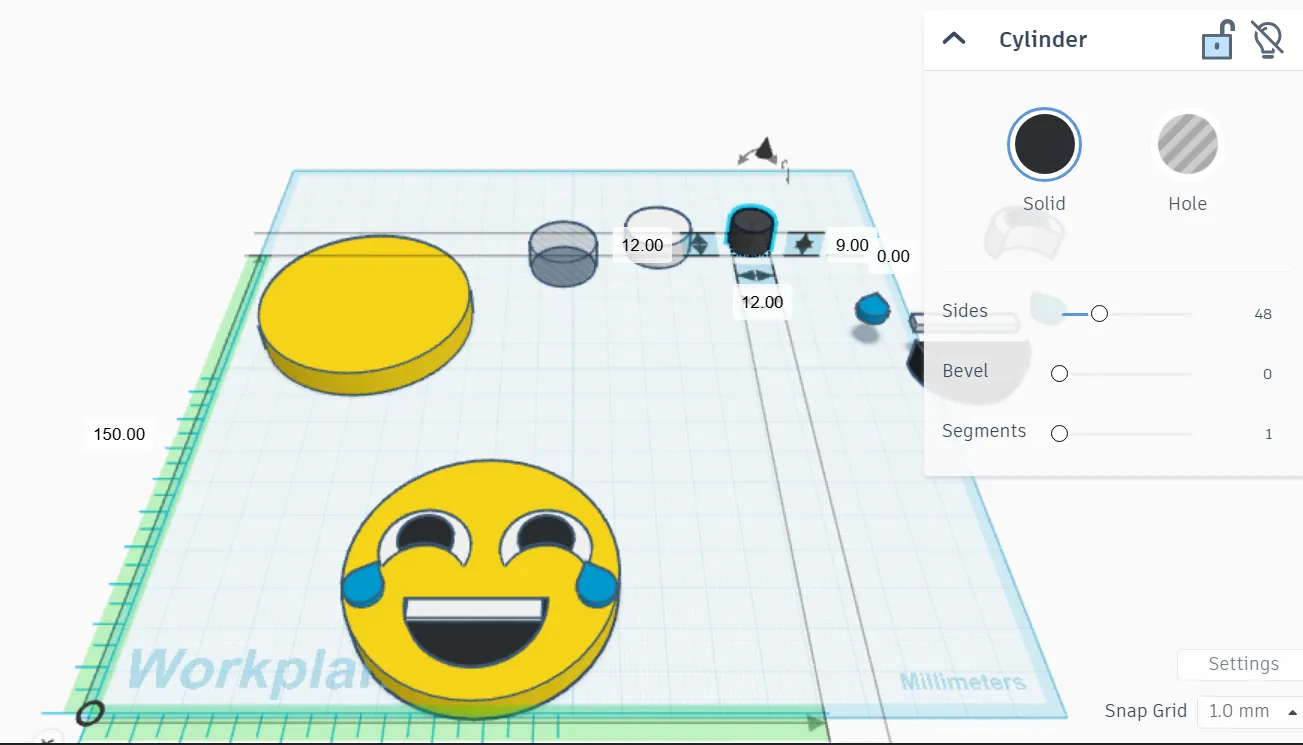Image resolution: width=1303 pixels, height=745 pixels.
Task: Click the 0.00 elevation field
Action: (x=893, y=256)
